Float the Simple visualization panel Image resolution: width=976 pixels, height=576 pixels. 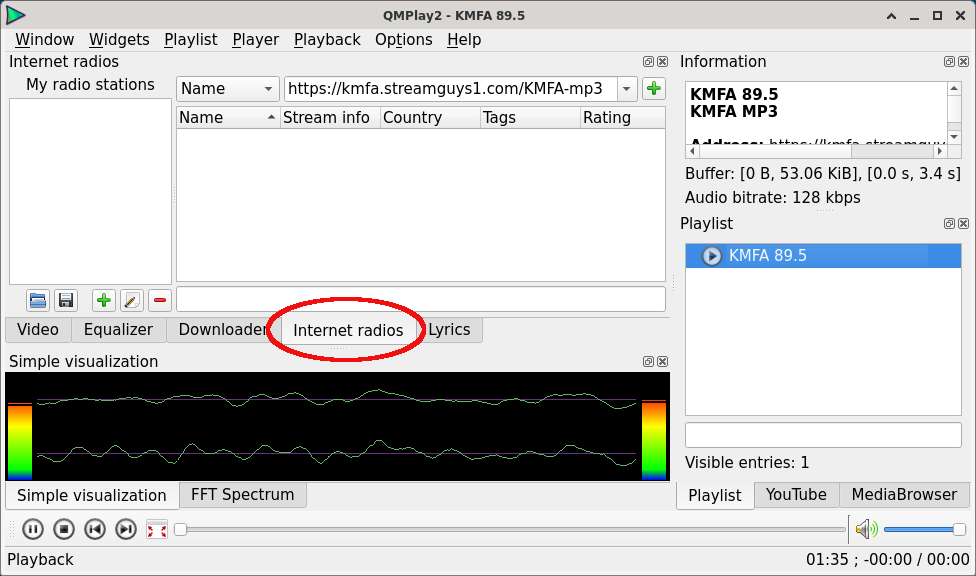tap(648, 362)
